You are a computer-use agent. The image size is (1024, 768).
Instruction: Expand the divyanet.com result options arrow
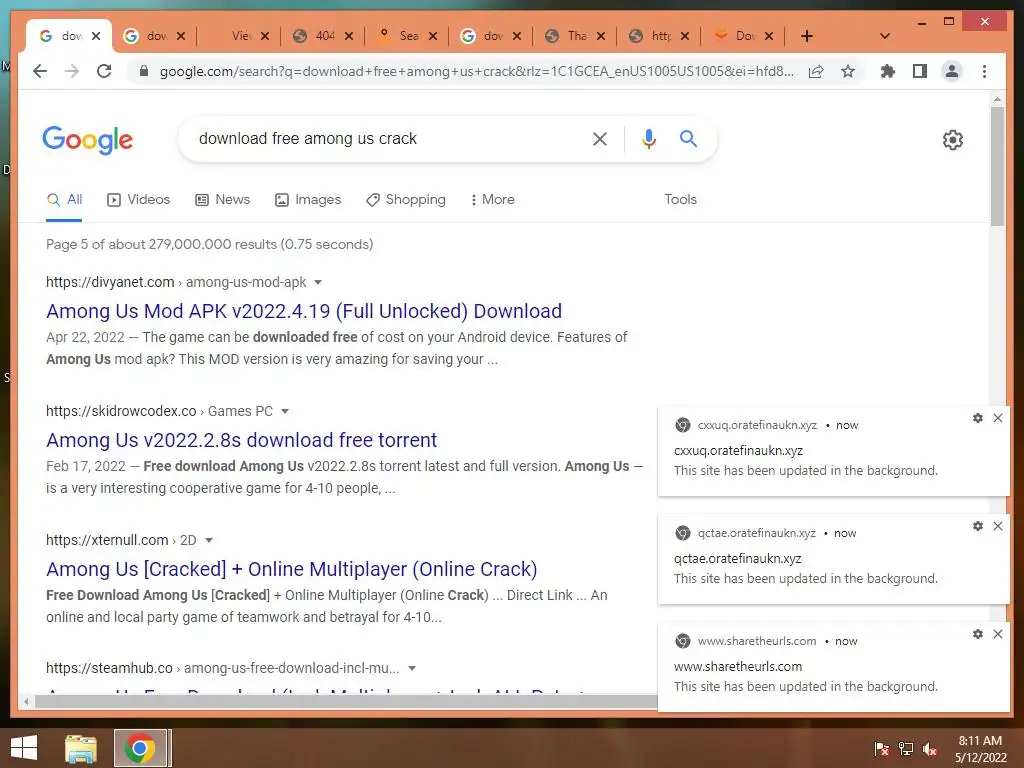318,282
